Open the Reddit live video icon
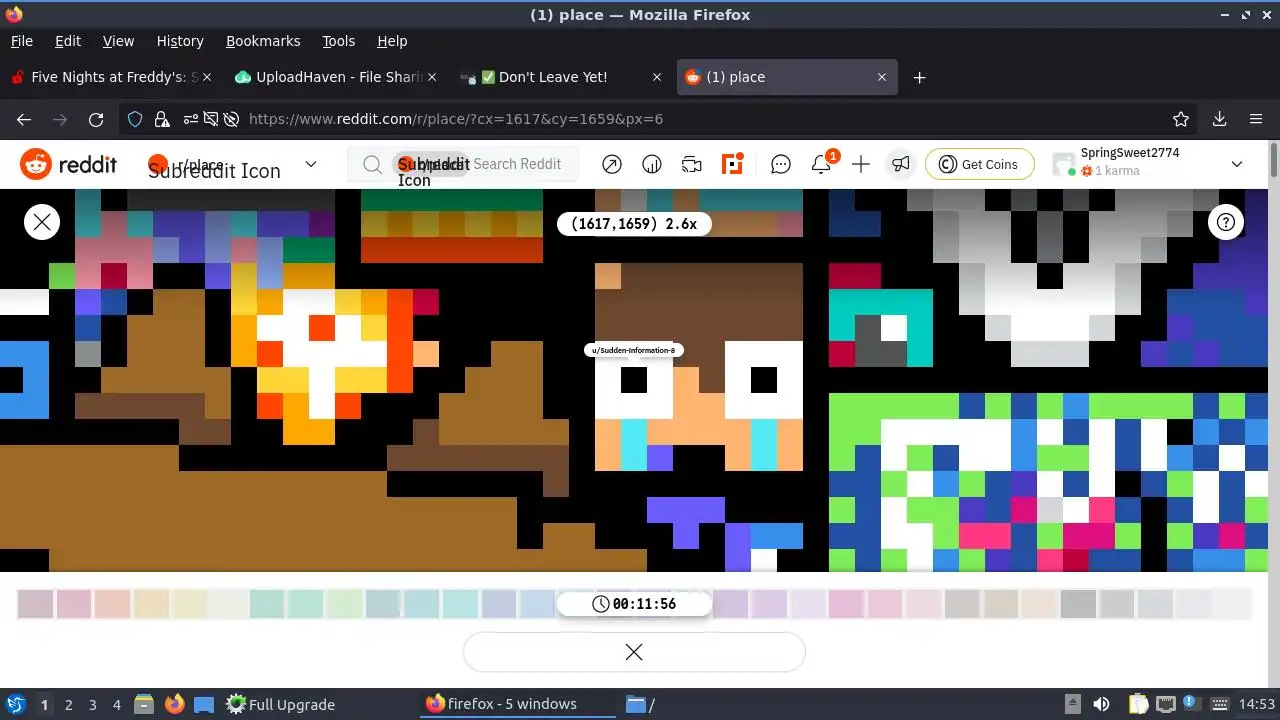 (692, 165)
